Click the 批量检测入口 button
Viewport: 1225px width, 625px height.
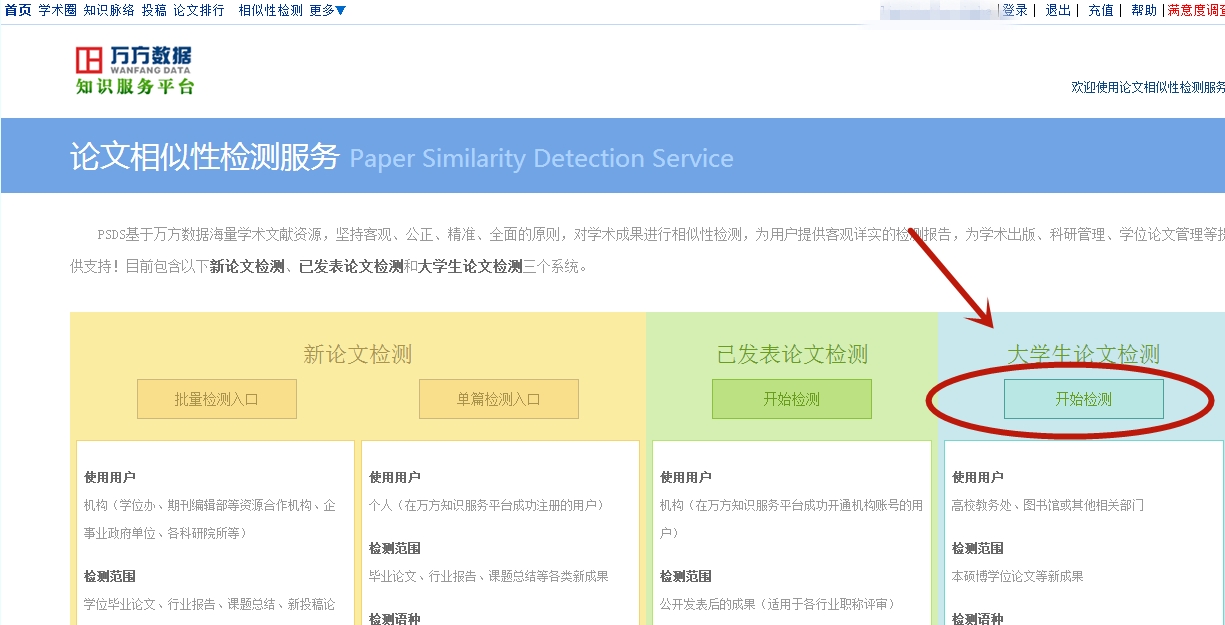pos(217,399)
